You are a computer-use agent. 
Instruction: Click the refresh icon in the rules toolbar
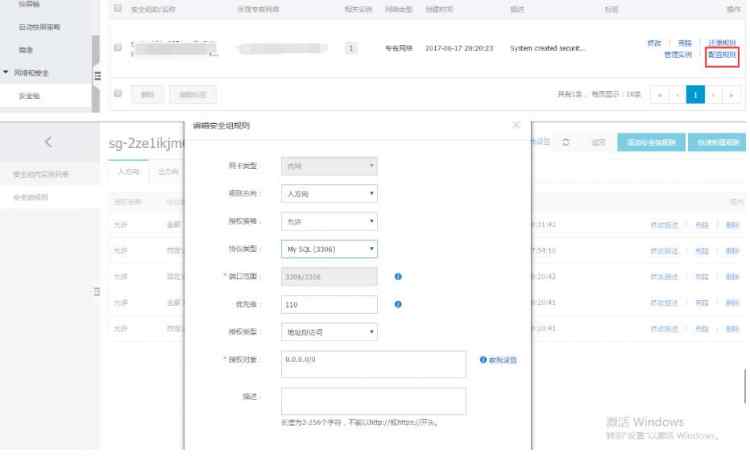coord(566,142)
